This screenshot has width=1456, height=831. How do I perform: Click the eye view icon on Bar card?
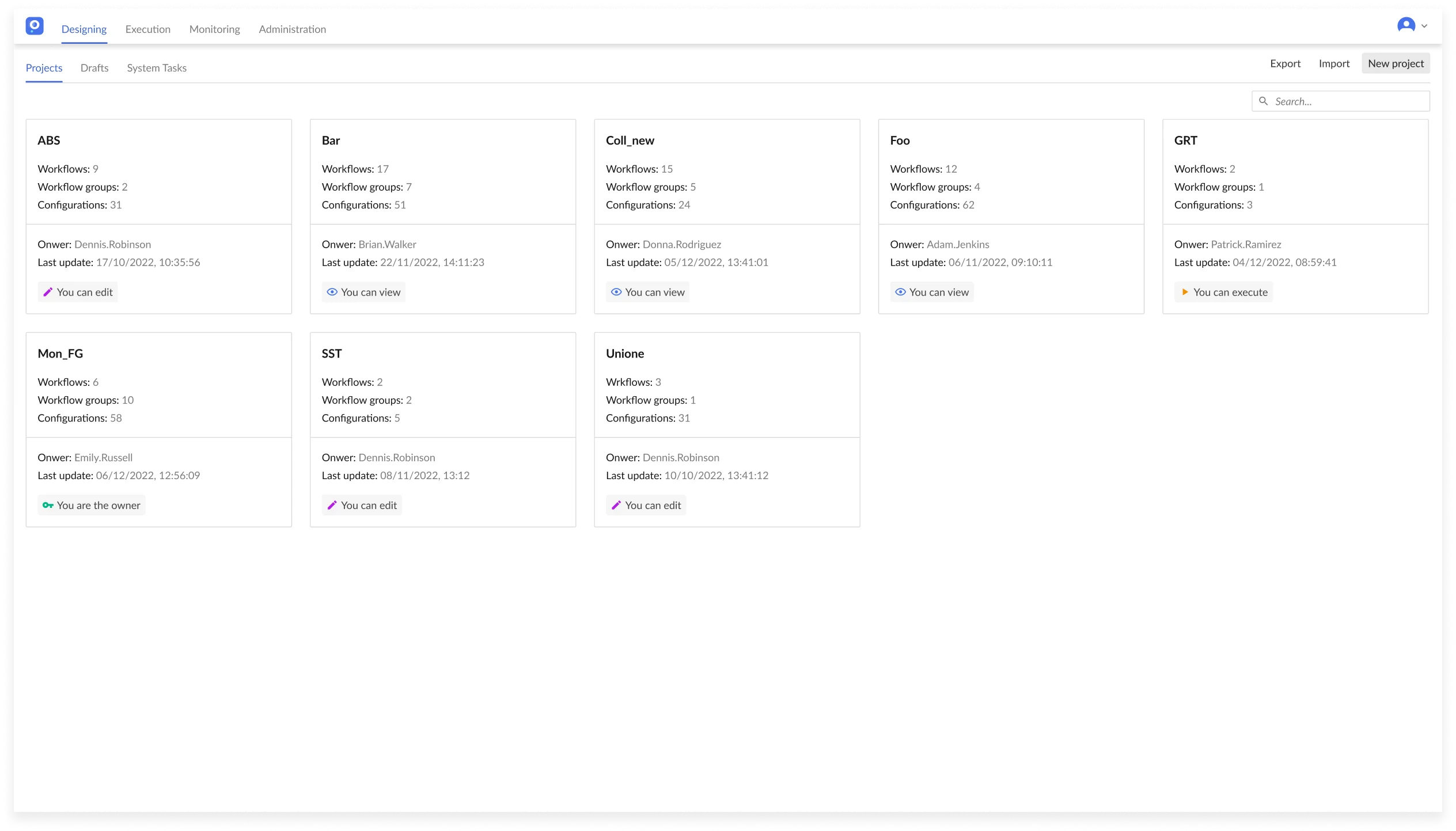click(x=332, y=292)
